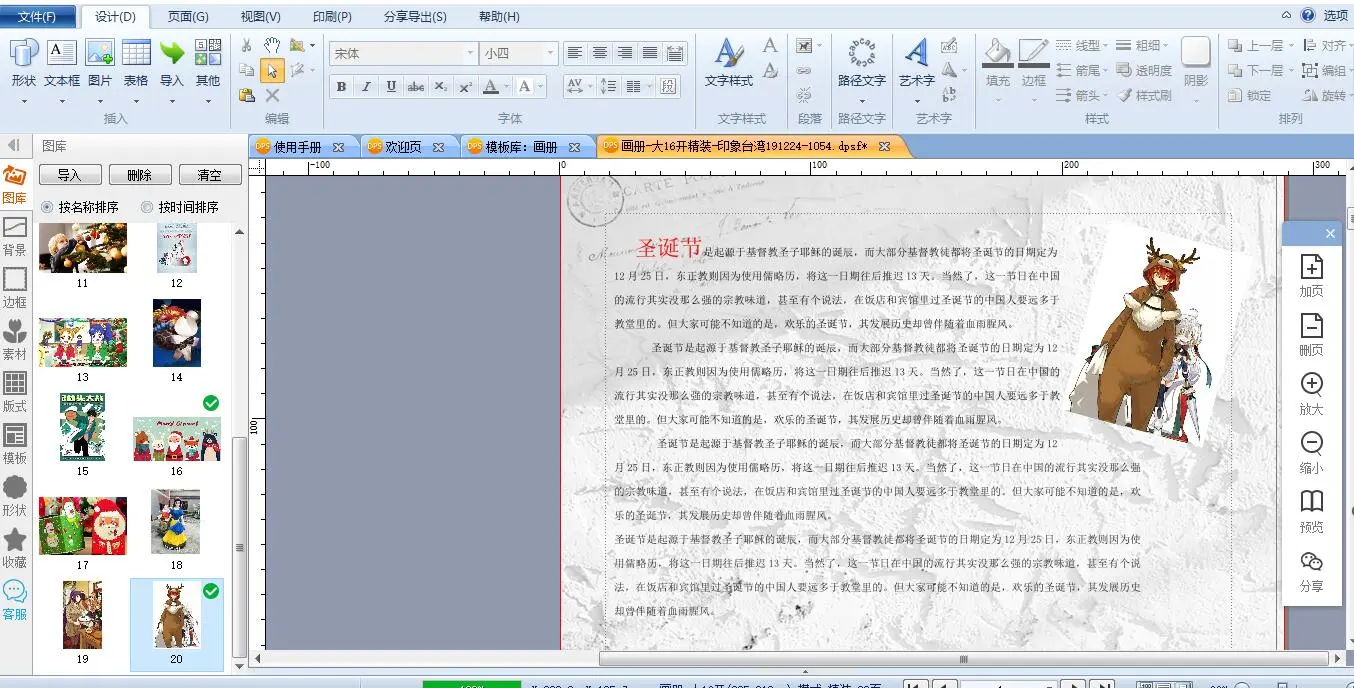Screen dimensions: 1354x688
Task: Click the 清空 clear button in gallery
Action: 210,175
